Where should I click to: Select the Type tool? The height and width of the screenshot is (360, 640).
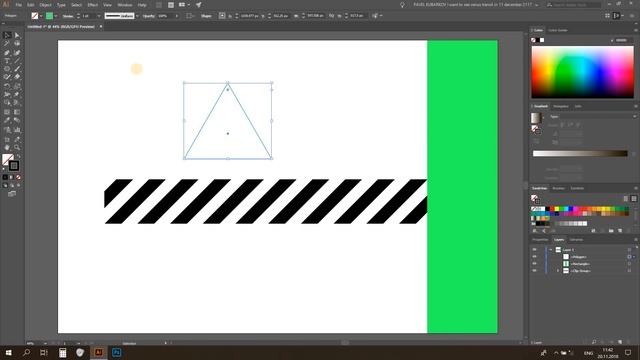pyautogui.click(x=7, y=61)
